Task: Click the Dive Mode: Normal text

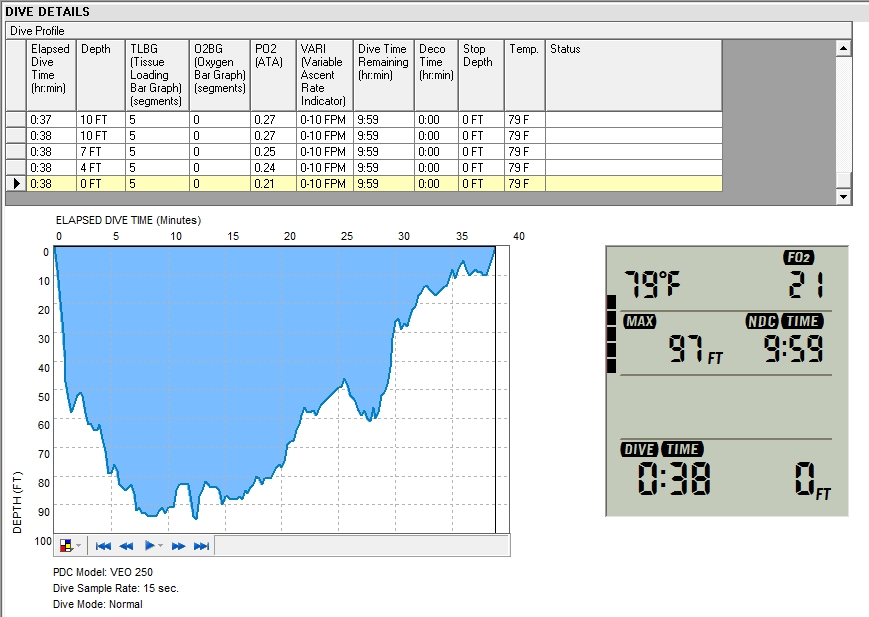Action: 98,604
